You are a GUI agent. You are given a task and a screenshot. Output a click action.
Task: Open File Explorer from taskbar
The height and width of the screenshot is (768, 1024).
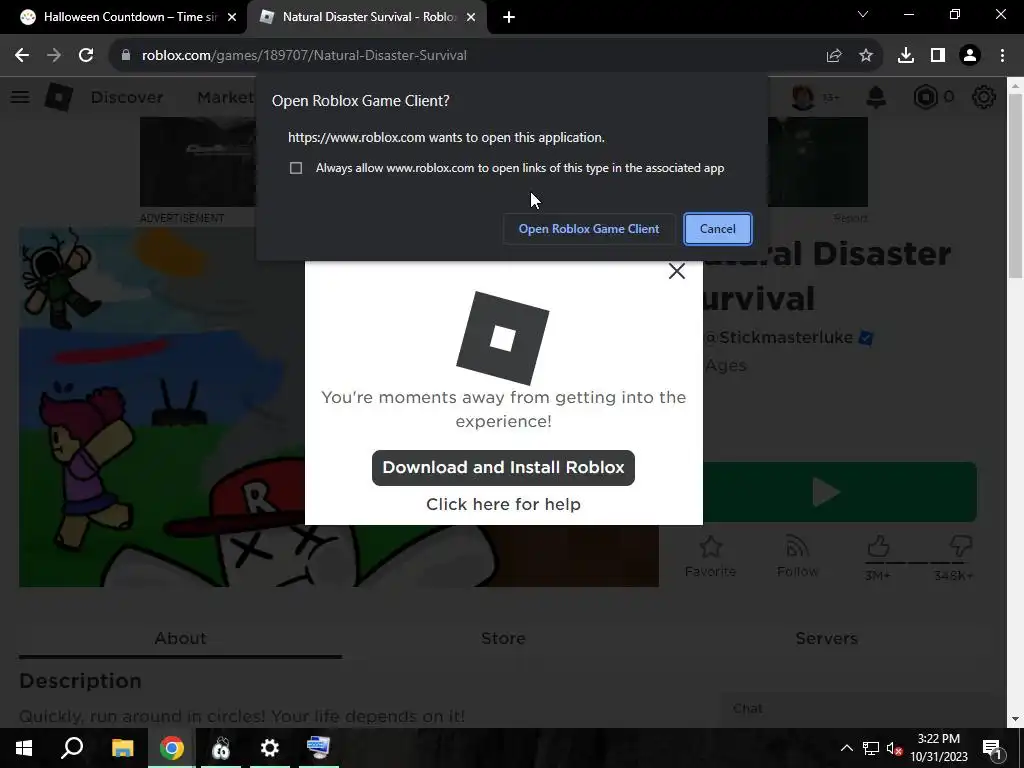[122, 748]
